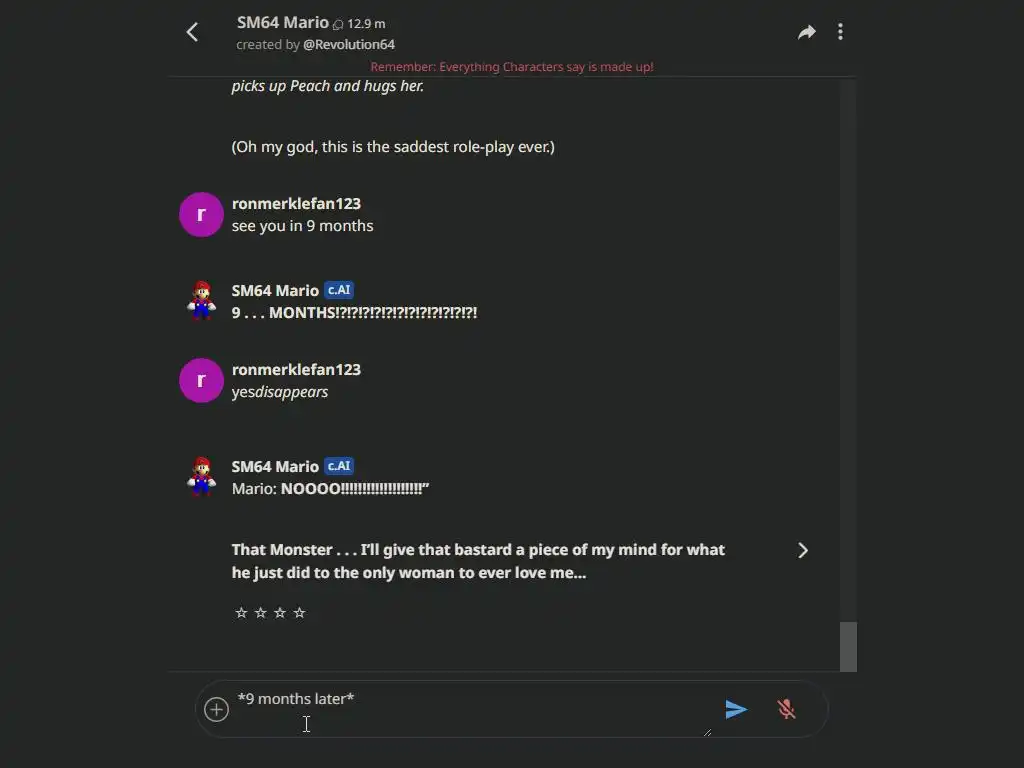Click the chat scrollbar thumb
This screenshot has width=1024, height=768.
coord(848,646)
